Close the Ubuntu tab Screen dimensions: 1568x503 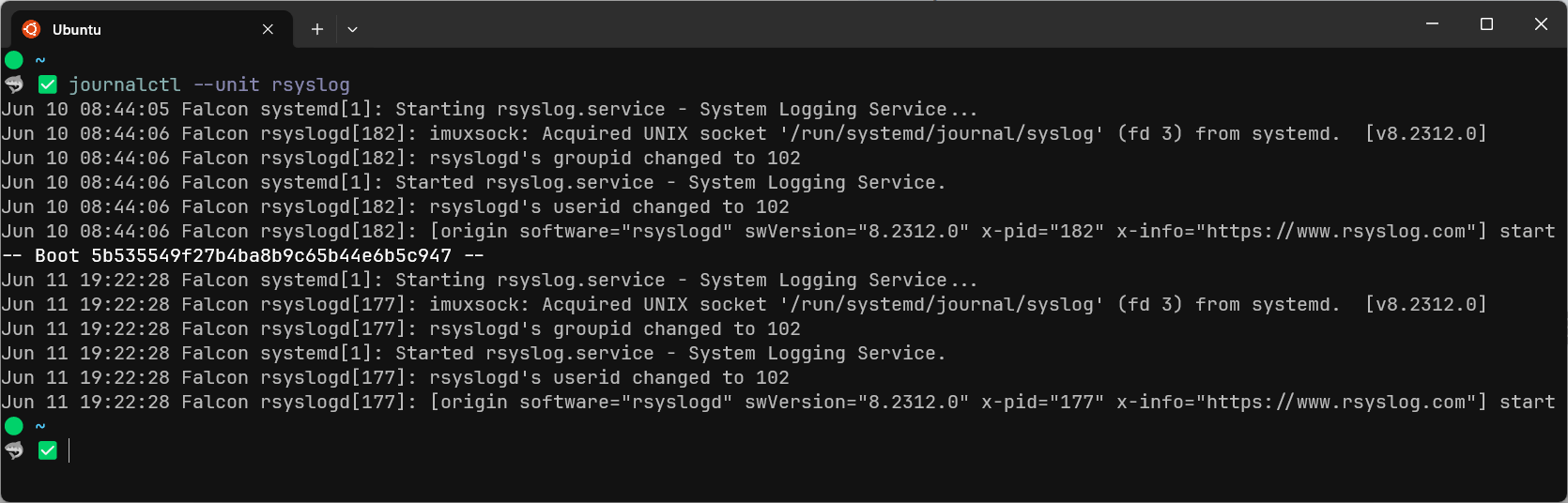pyautogui.click(x=268, y=29)
